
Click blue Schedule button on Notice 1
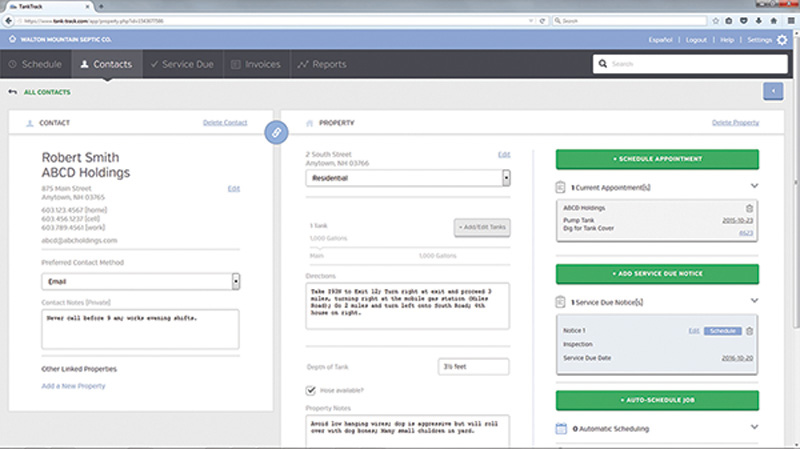pyautogui.click(x=722, y=331)
